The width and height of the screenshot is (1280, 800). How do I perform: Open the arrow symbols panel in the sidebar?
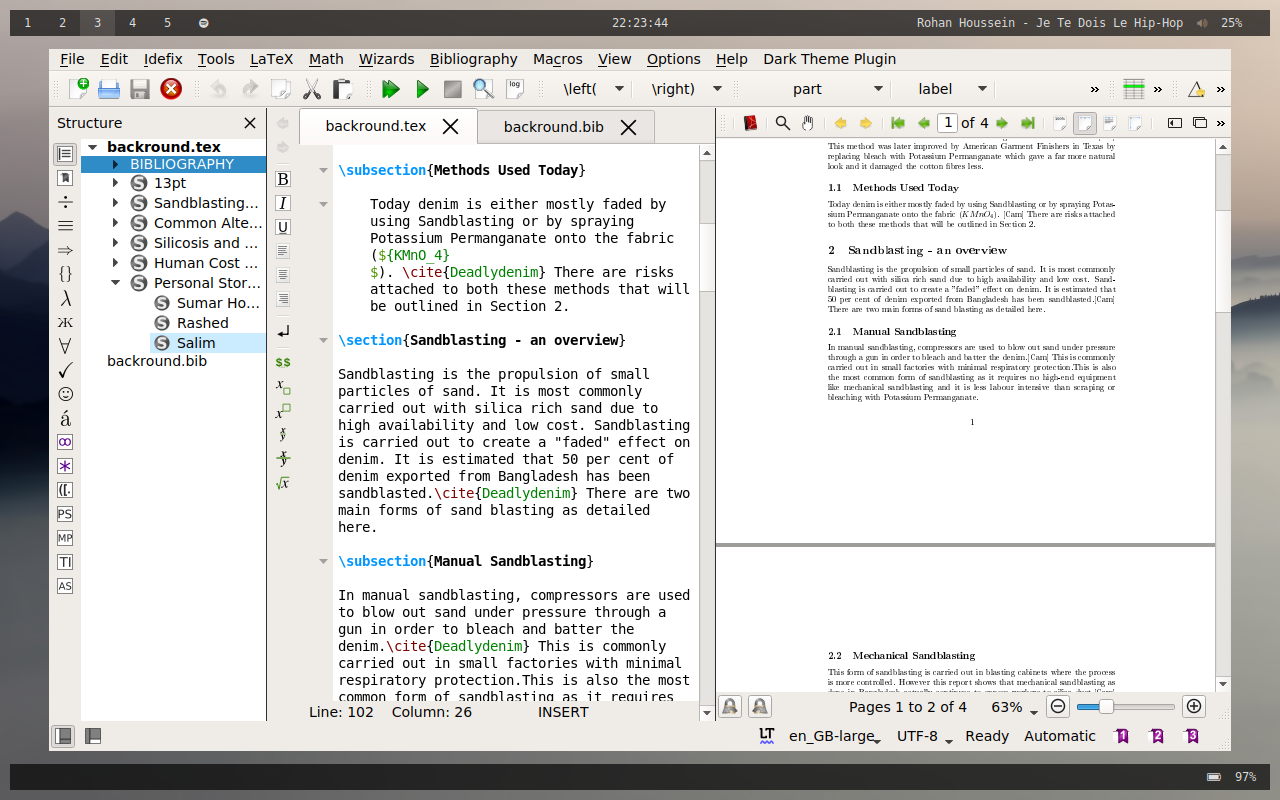pos(65,250)
